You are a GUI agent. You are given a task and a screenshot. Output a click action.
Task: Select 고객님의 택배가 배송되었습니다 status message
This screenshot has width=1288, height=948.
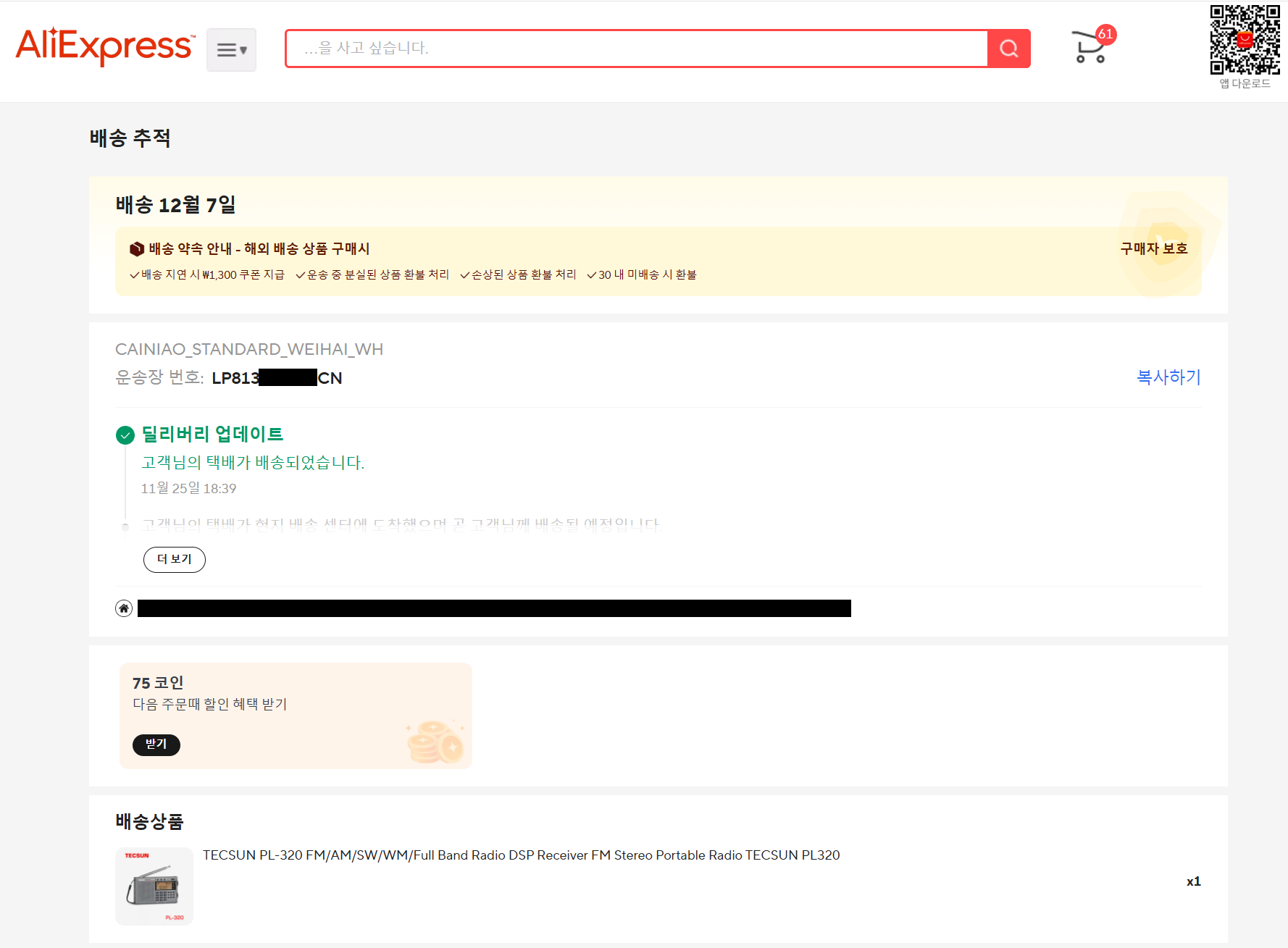[253, 463]
